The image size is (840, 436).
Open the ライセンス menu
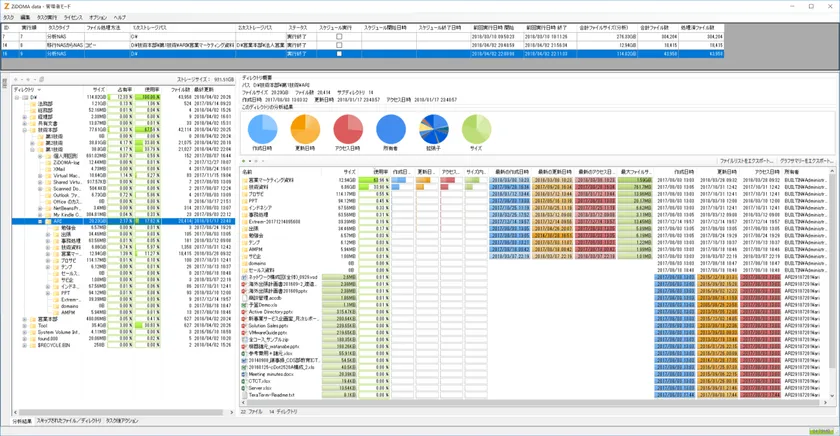point(73,18)
